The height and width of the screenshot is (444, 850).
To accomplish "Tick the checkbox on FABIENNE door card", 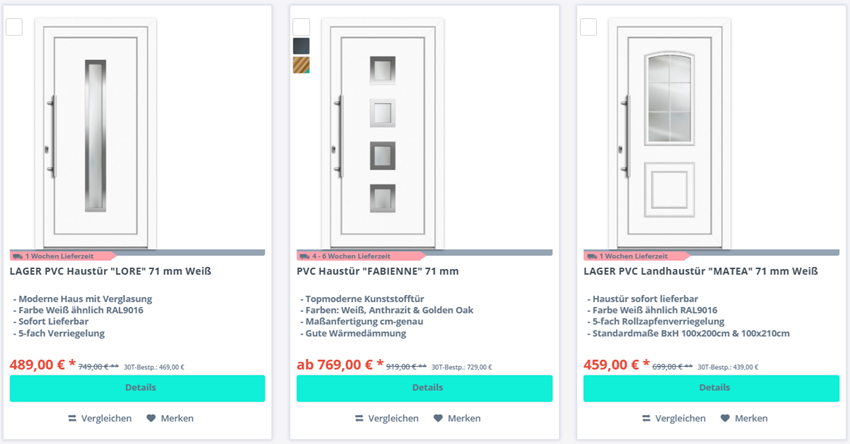I will [301, 26].
